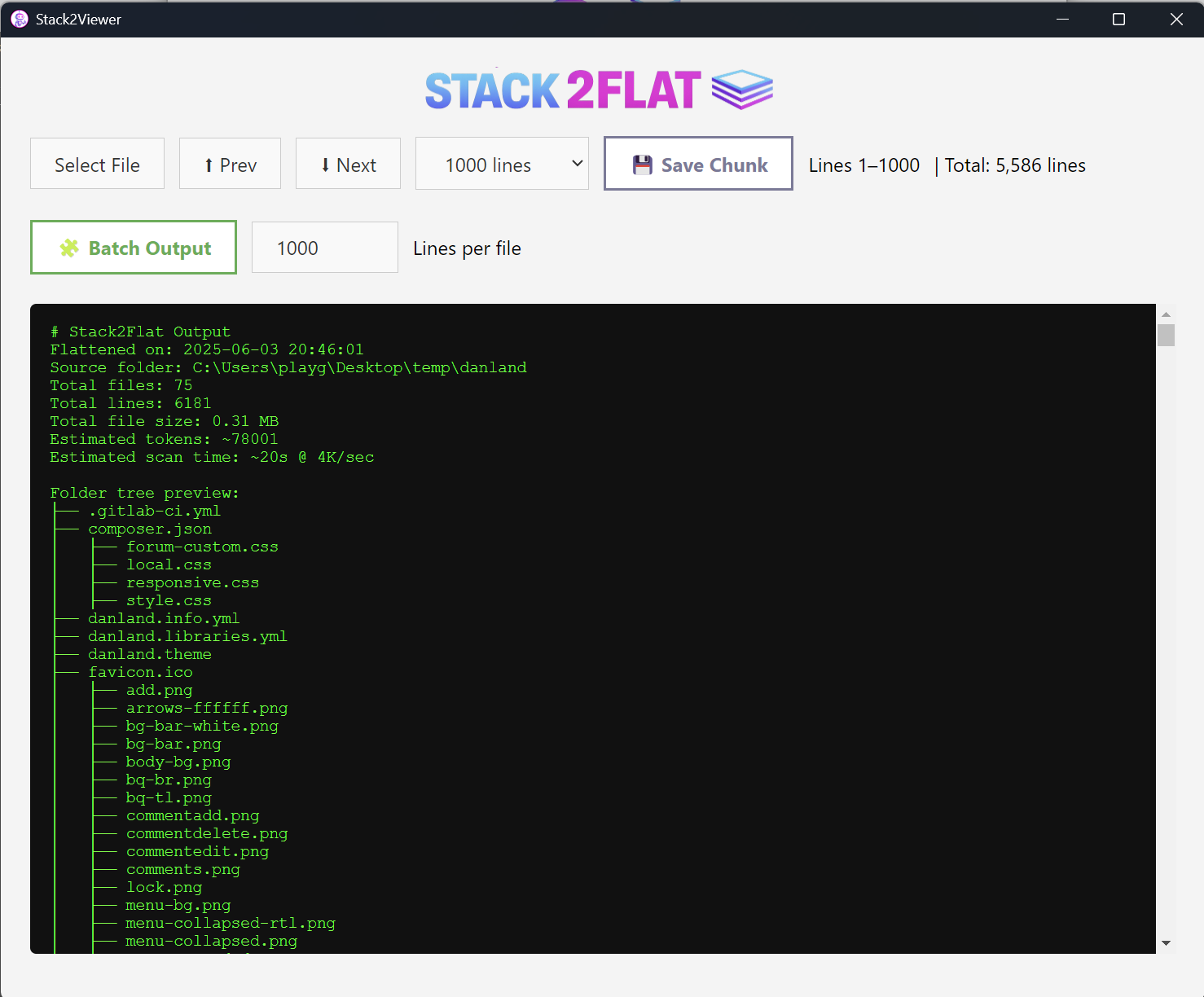
Task: Select a file using Select File
Action: pyautogui.click(x=97, y=164)
